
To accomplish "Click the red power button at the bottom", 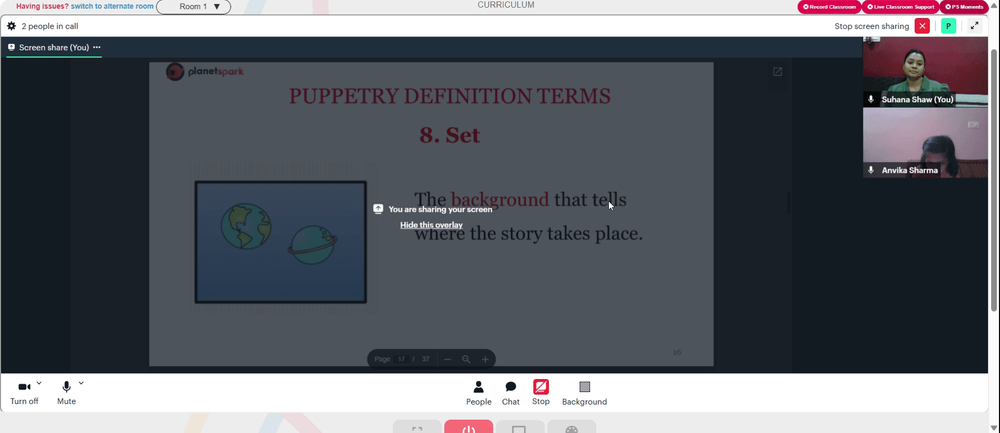I will coord(469,427).
